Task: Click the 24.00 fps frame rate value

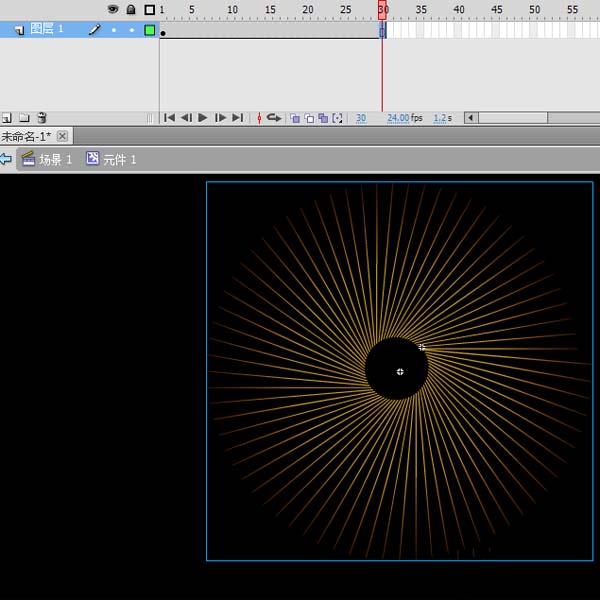Action: point(399,118)
